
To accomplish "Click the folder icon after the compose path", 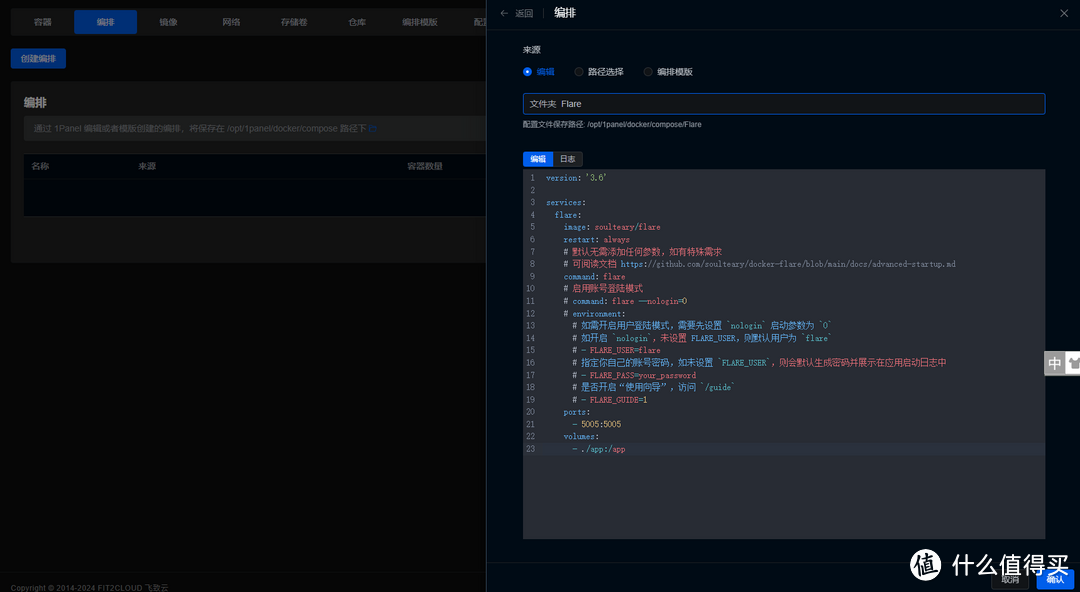I will tap(372, 129).
